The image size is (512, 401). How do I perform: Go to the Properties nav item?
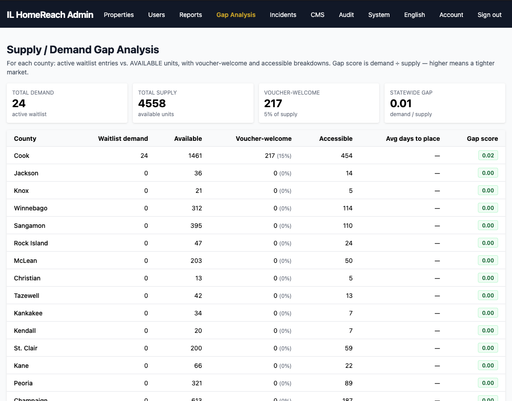click(119, 15)
